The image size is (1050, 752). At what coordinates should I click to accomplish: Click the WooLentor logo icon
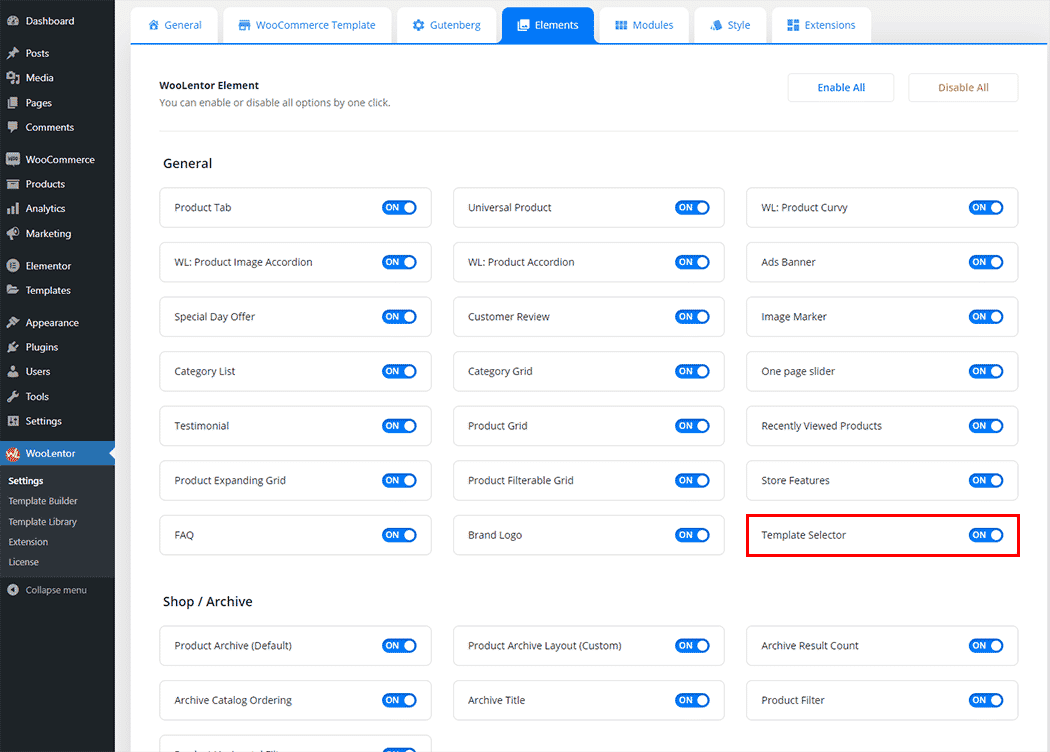point(13,453)
